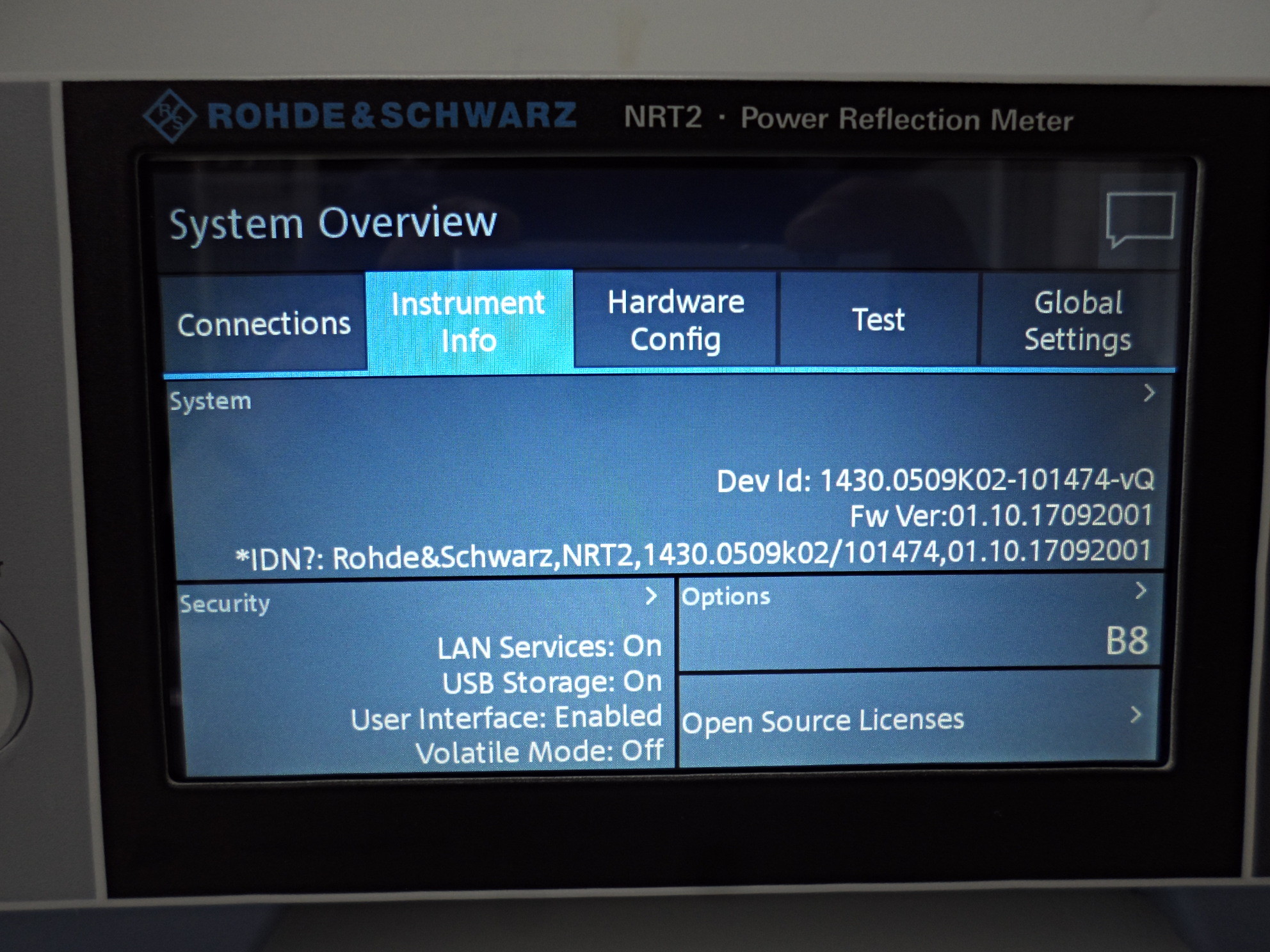Go to the Test tab

[878, 319]
